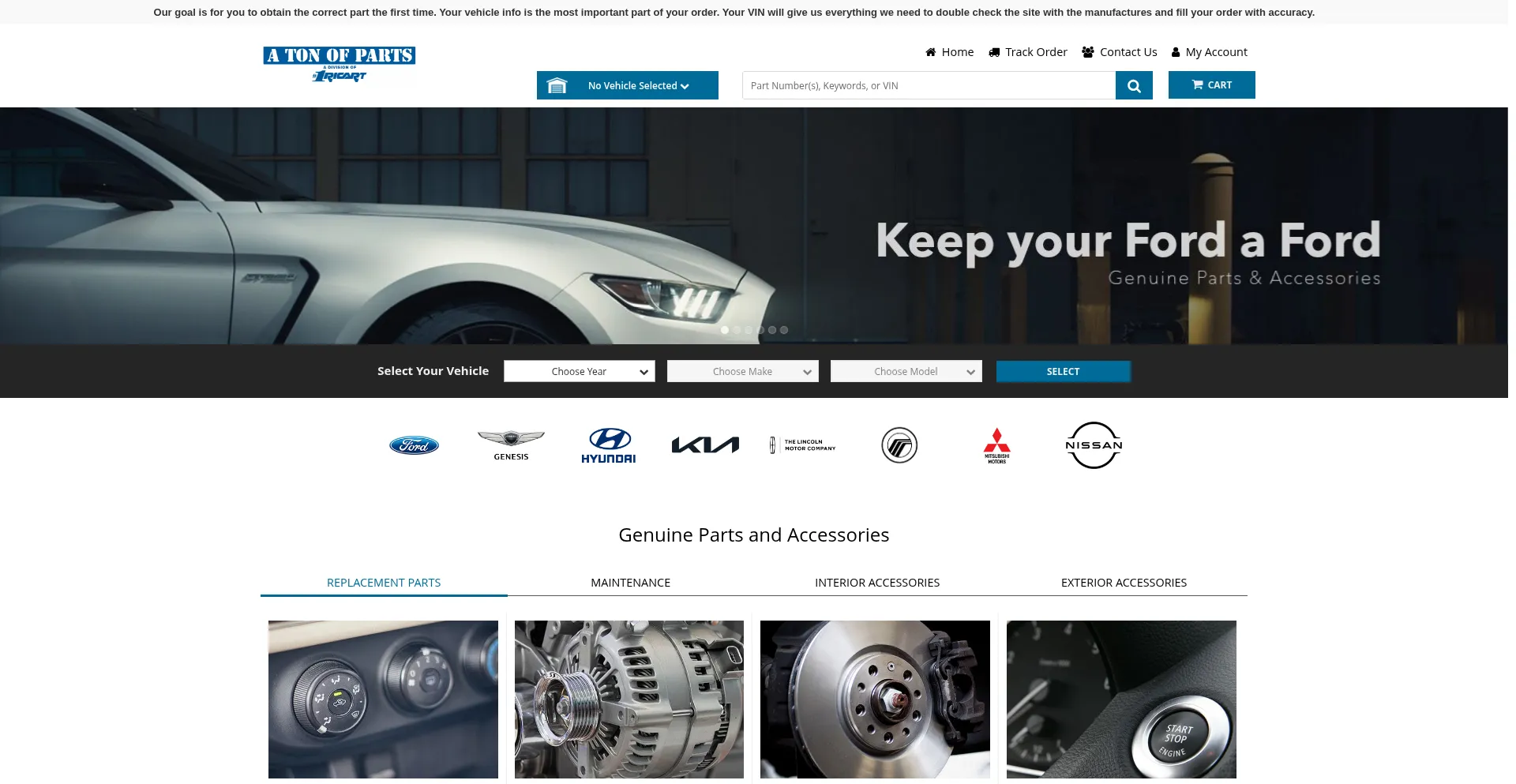This screenshot has height=784, width=1516.
Task: Click the magnifying glass search button
Action: point(1134,85)
